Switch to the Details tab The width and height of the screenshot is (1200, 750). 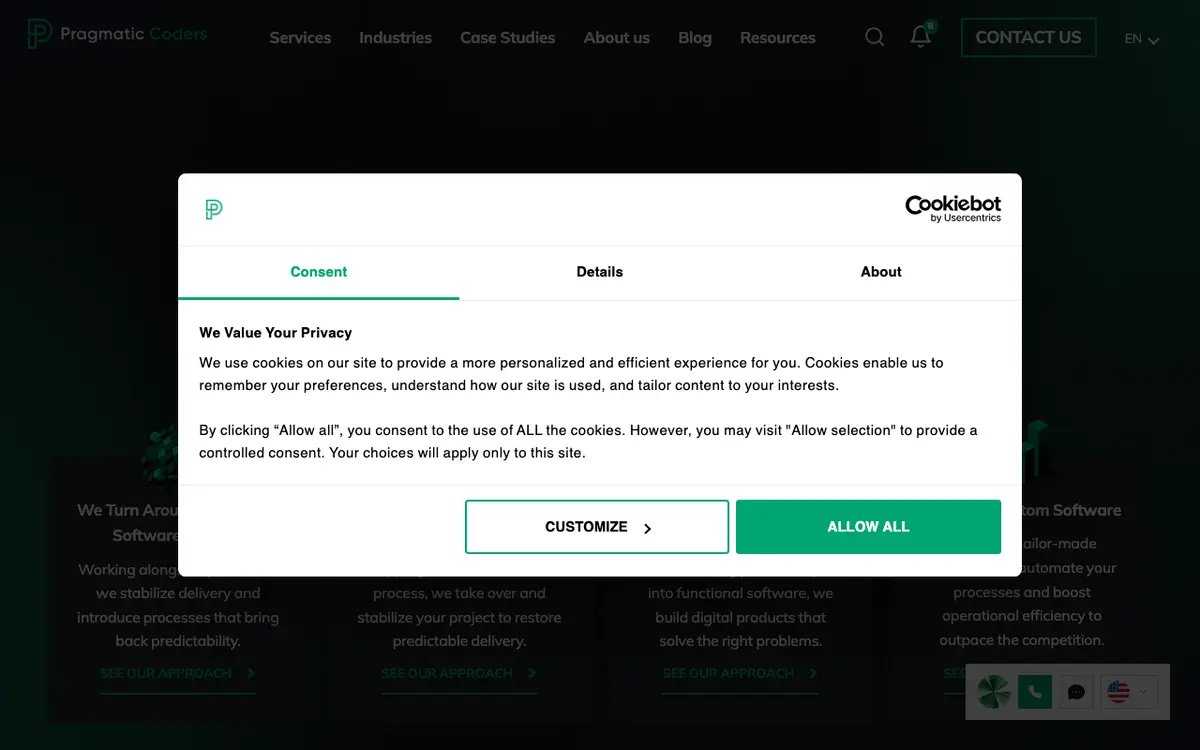click(x=600, y=272)
